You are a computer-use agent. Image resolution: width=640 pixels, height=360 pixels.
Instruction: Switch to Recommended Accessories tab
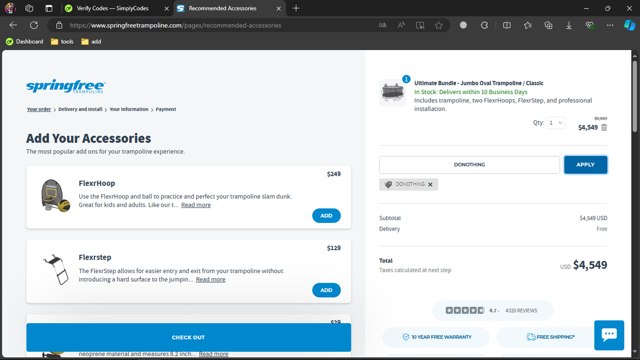tap(222, 8)
